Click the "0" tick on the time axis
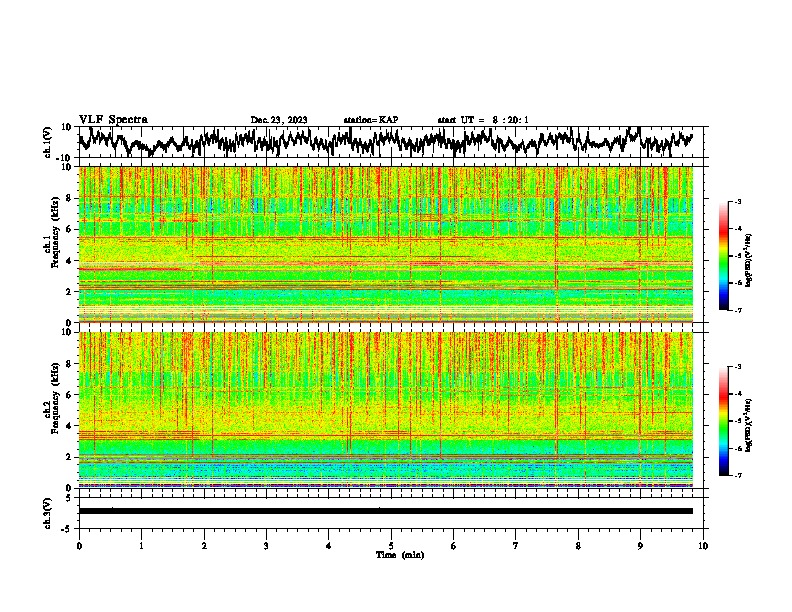This screenshot has width=792, height=612. 79,546
